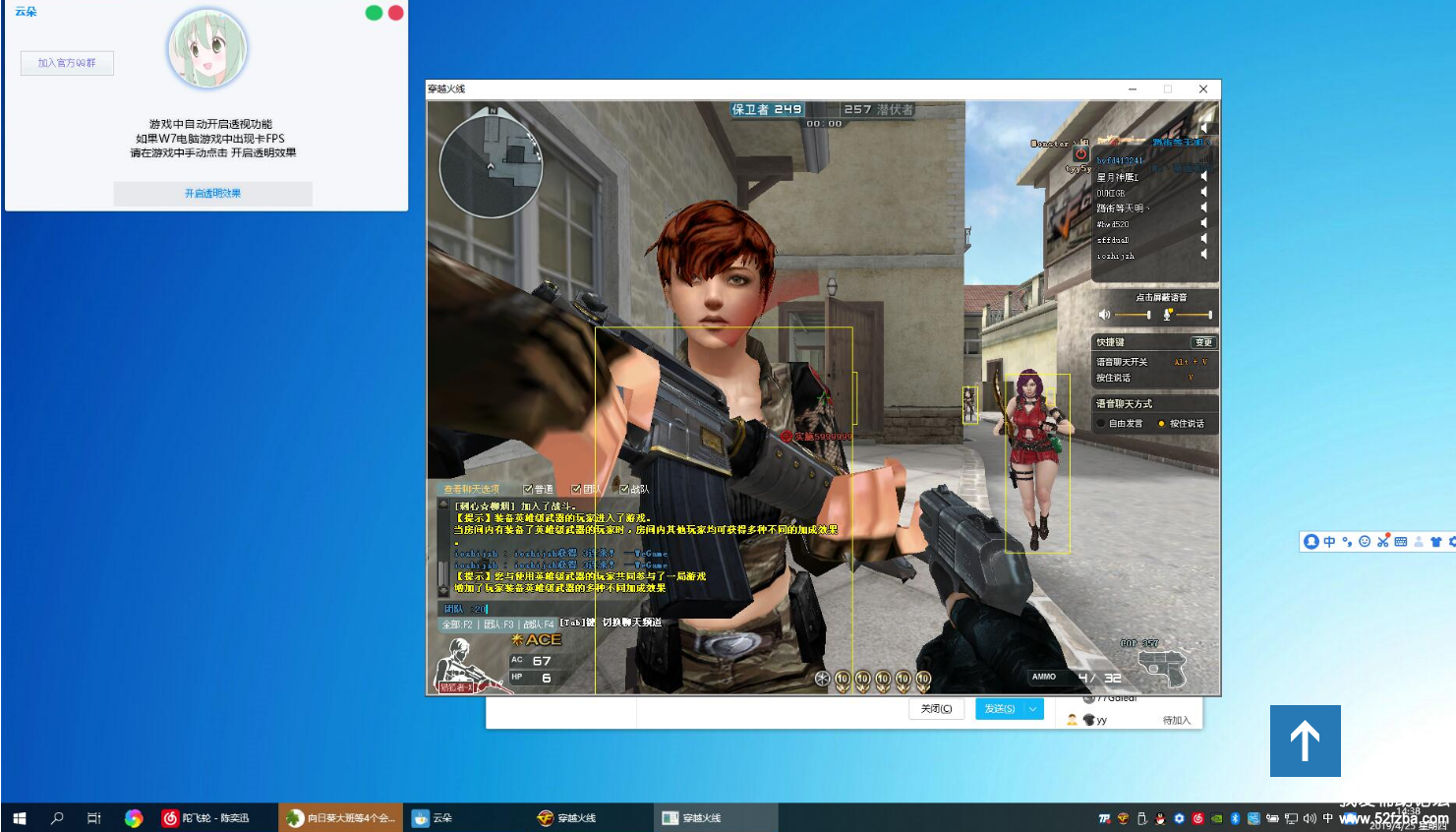Image resolution: width=1456 pixels, height=832 pixels.
Task: Click the round white badge left of medals
Action: click(823, 679)
